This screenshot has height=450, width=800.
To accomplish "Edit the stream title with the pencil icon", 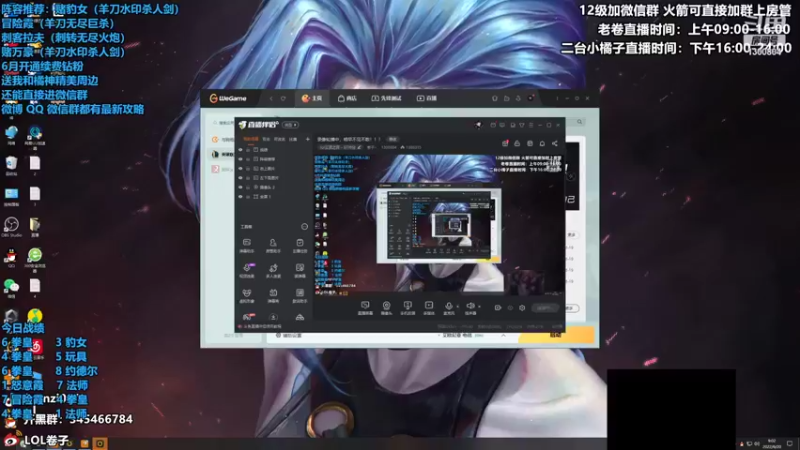I will [359, 147].
